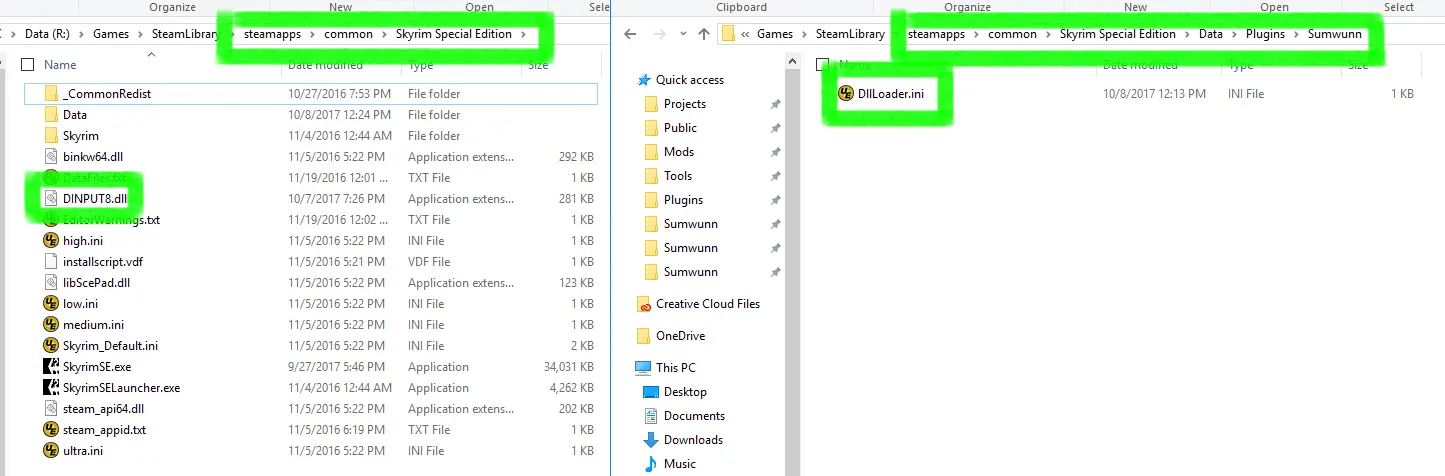
Task: Open the « overflow chevron in right address bar
Action: point(746,34)
